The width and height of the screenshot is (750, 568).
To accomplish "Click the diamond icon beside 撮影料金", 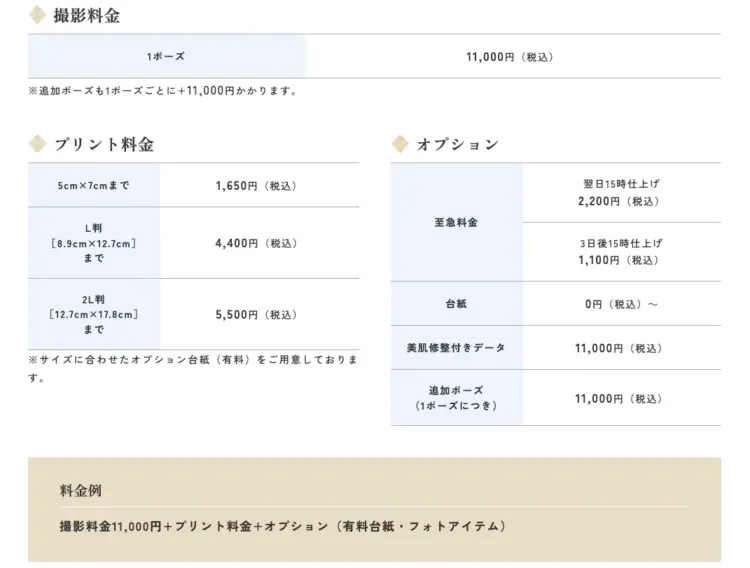I will 37,15.
